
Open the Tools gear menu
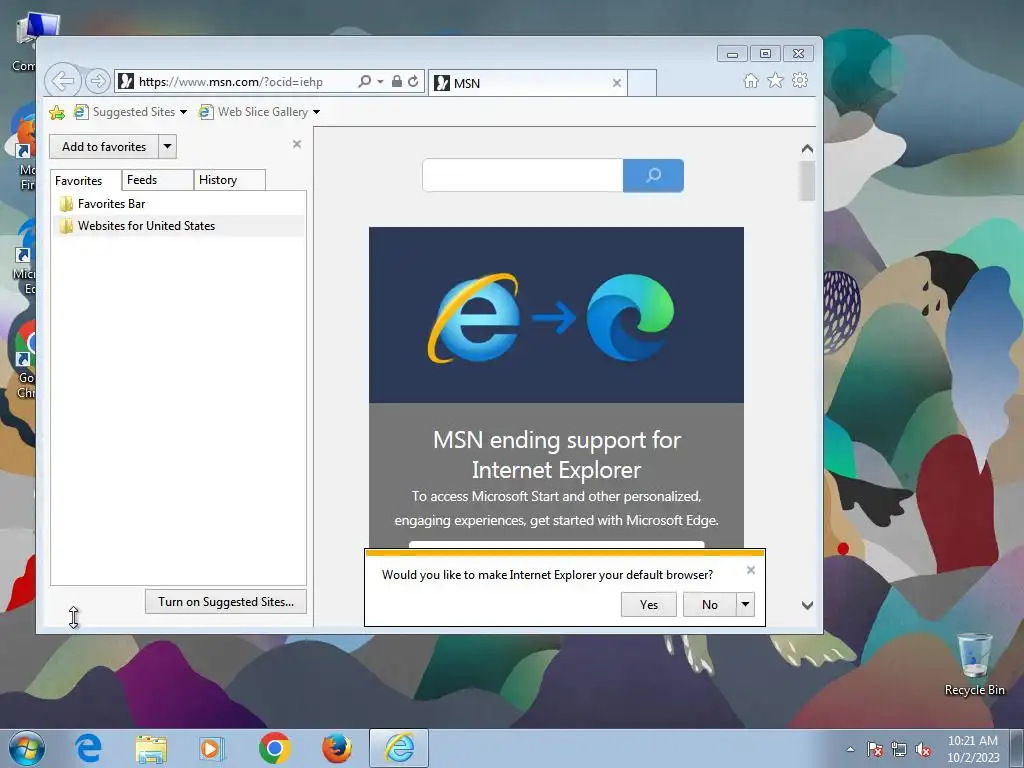tap(800, 80)
